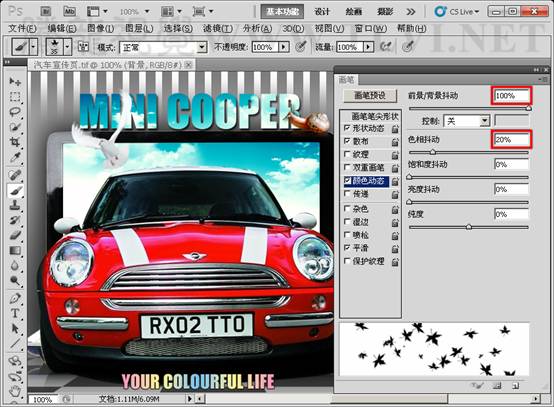Enable airbrush mode icon beside flow
This screenshot has width=554, height=407.
coord(385,47)
